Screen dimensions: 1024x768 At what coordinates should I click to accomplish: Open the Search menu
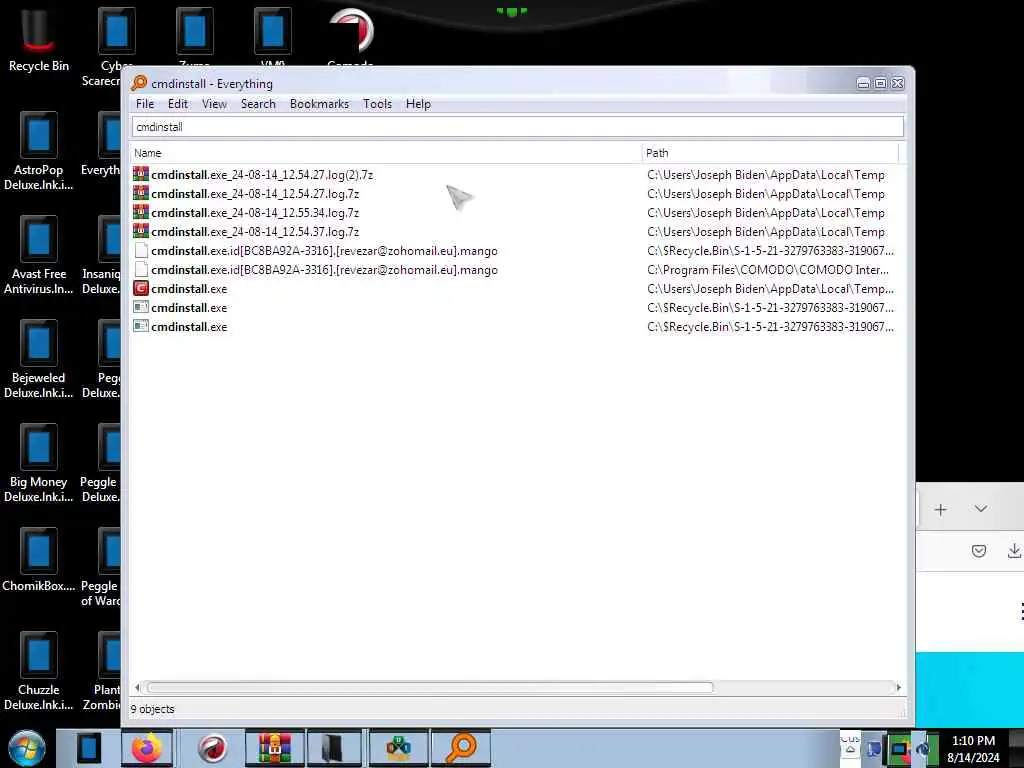coord(258,104)
